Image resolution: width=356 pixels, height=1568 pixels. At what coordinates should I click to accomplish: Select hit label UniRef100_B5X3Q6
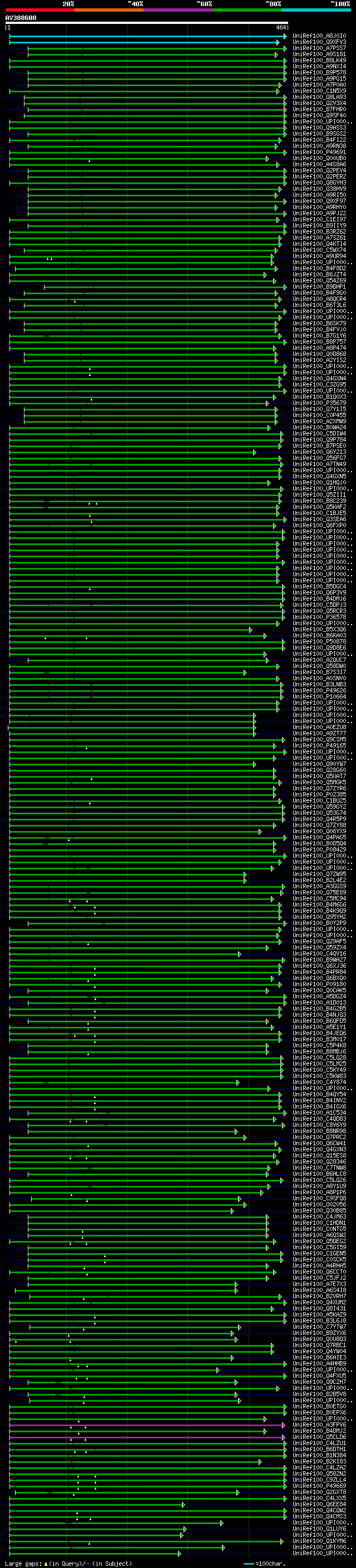(319, 630)
